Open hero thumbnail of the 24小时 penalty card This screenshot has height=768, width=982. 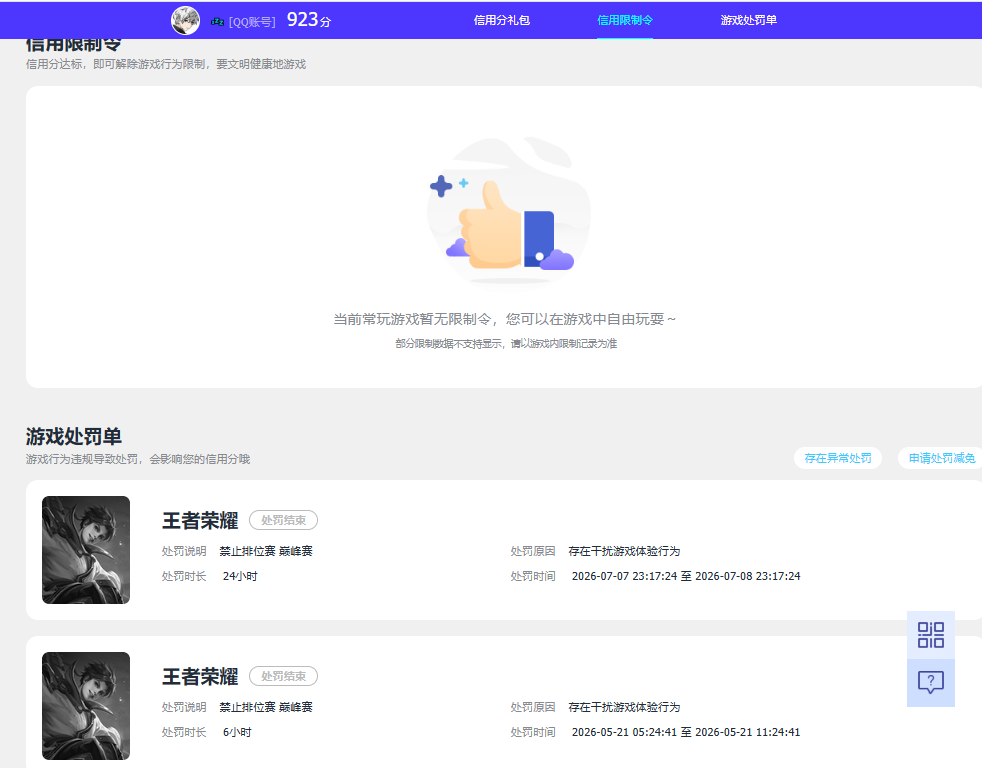(86, 550)
